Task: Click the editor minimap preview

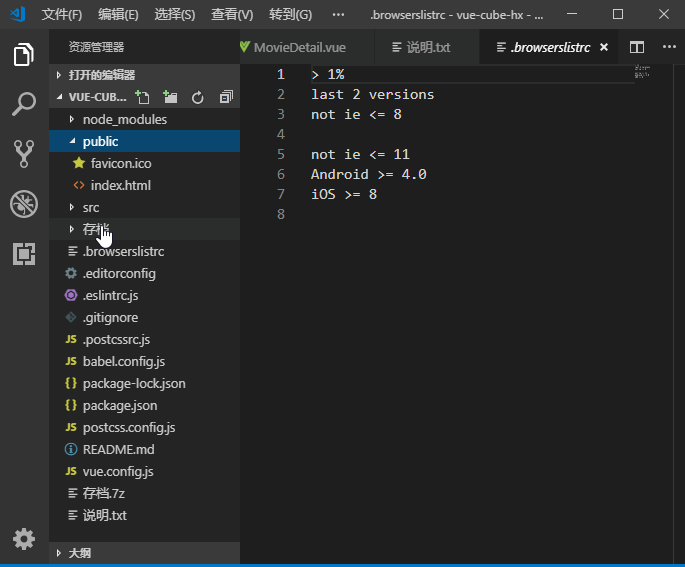Action: [x=642, y=72]
